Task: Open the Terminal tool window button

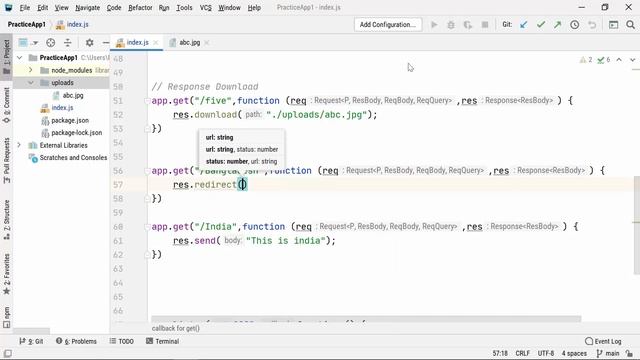Action: click(162, 341)
